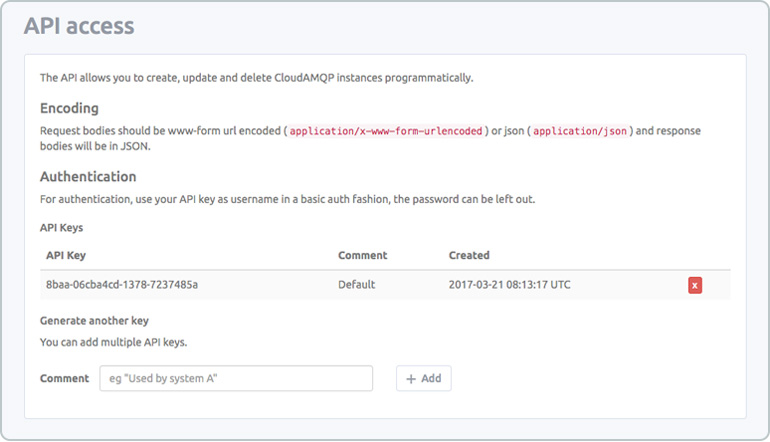Image resolution: width=770 pixels, height=442 pixels.
Task: Click the application/x-www-form-urlencoded code snippet
Action: (x=386, y=131)
